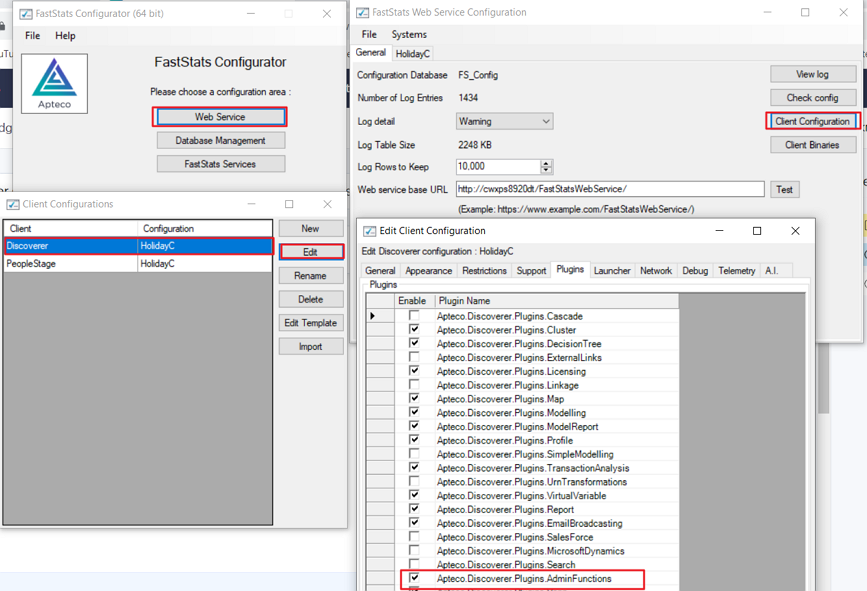The image size is (867, 591).
Task: Open the Systems menu
Action: (409, 34)
